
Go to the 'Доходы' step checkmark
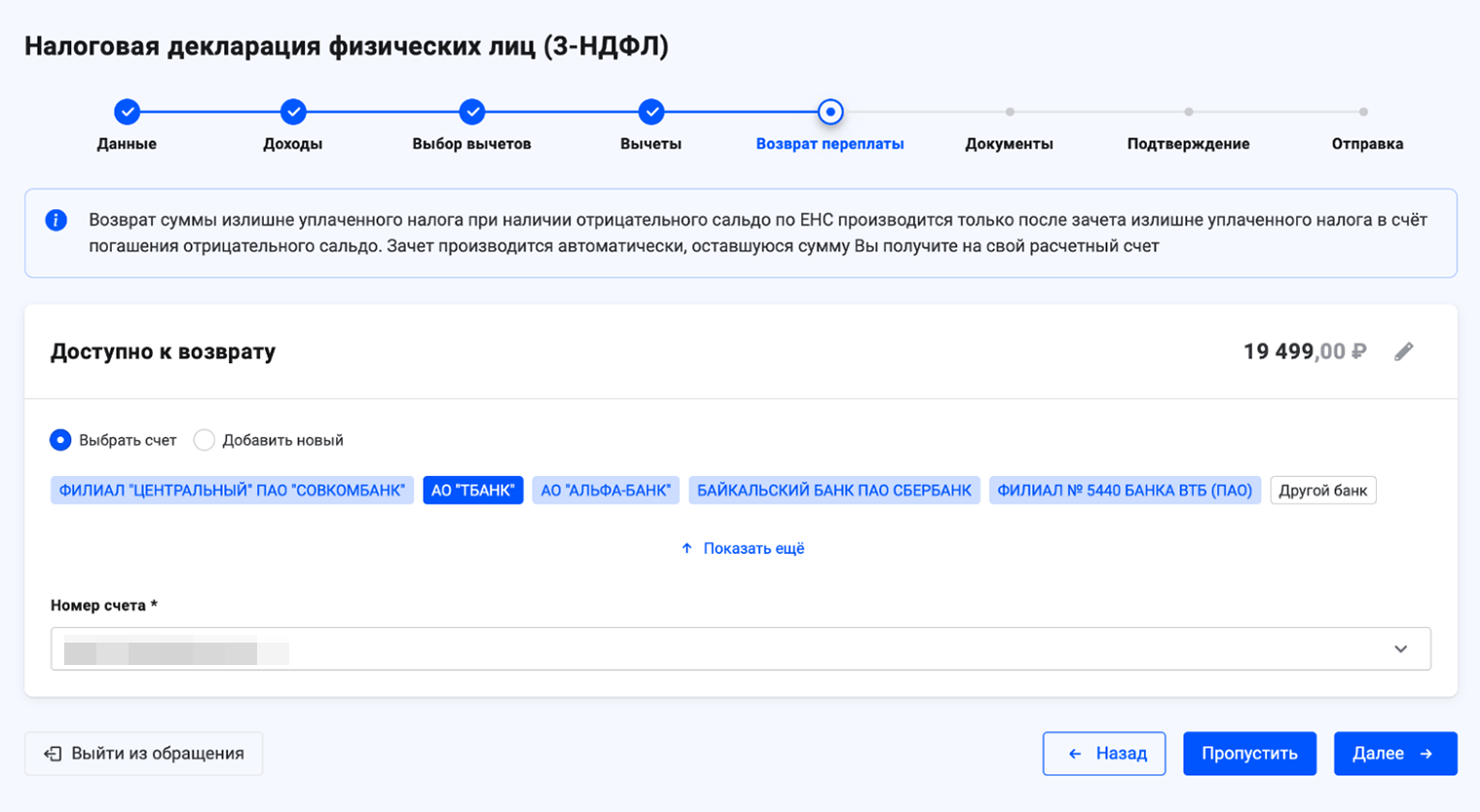click(293, 112)
